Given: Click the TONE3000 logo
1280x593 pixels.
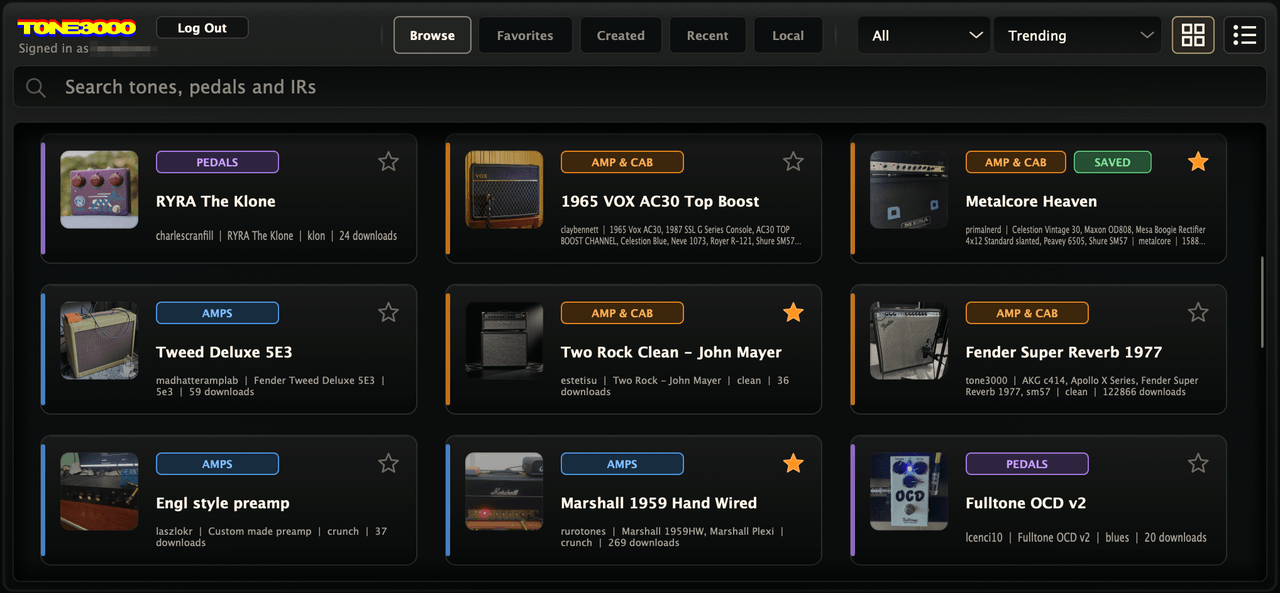Looking at the screenshot, I should (x=77, y=28).
